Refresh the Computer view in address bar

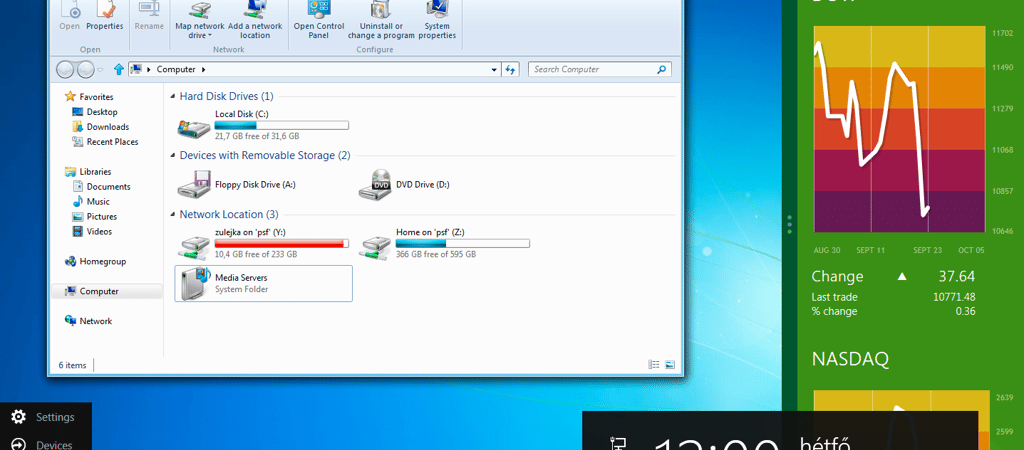511,69
